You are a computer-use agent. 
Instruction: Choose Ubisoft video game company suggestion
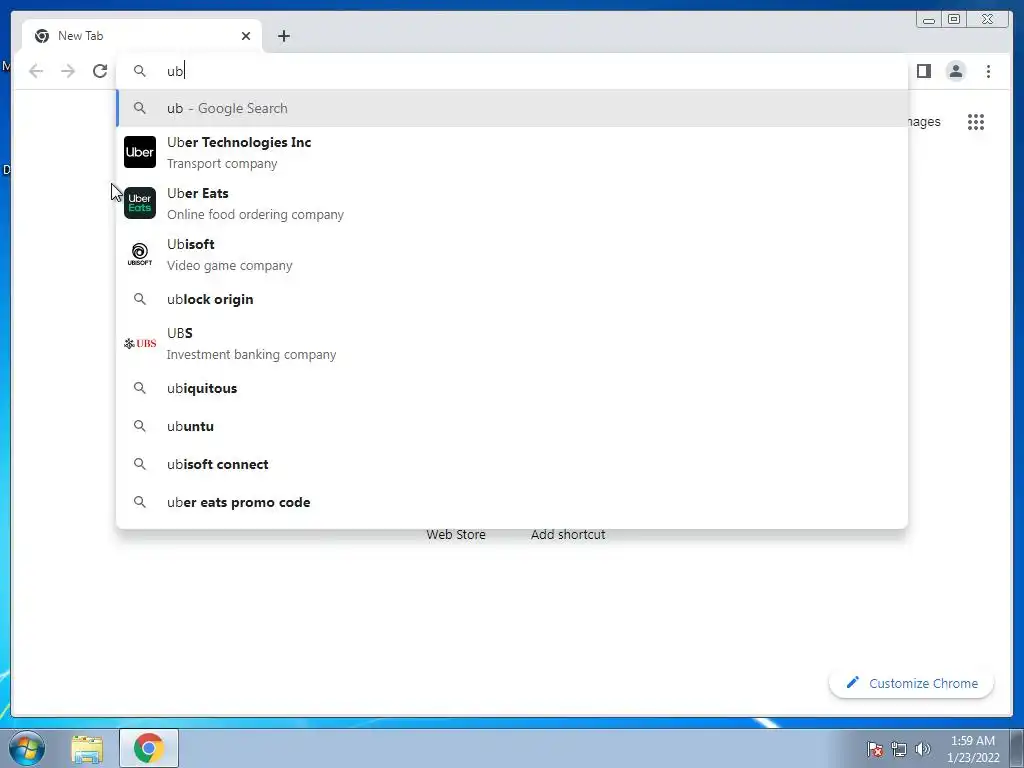point(512,254)
